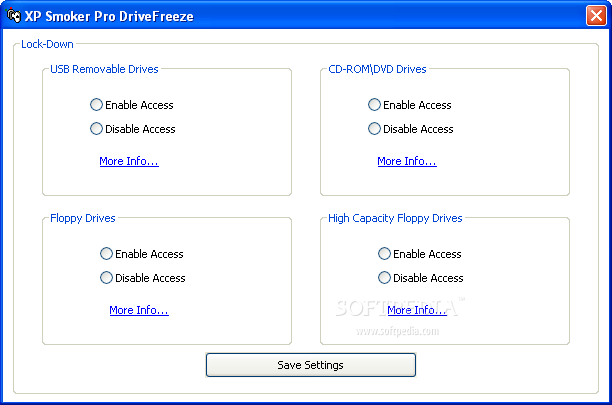Click the Floppy Drives group label
This screenshot has height=405, width=612.
tap(83, 218)
